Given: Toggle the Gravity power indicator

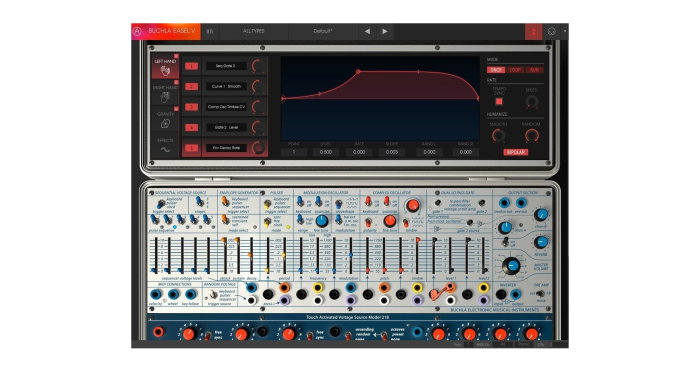Looking at the screenshot, I should [x=176, y=109].
